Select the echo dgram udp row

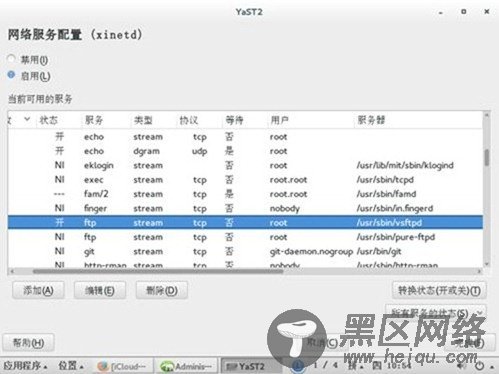(245, 151)
